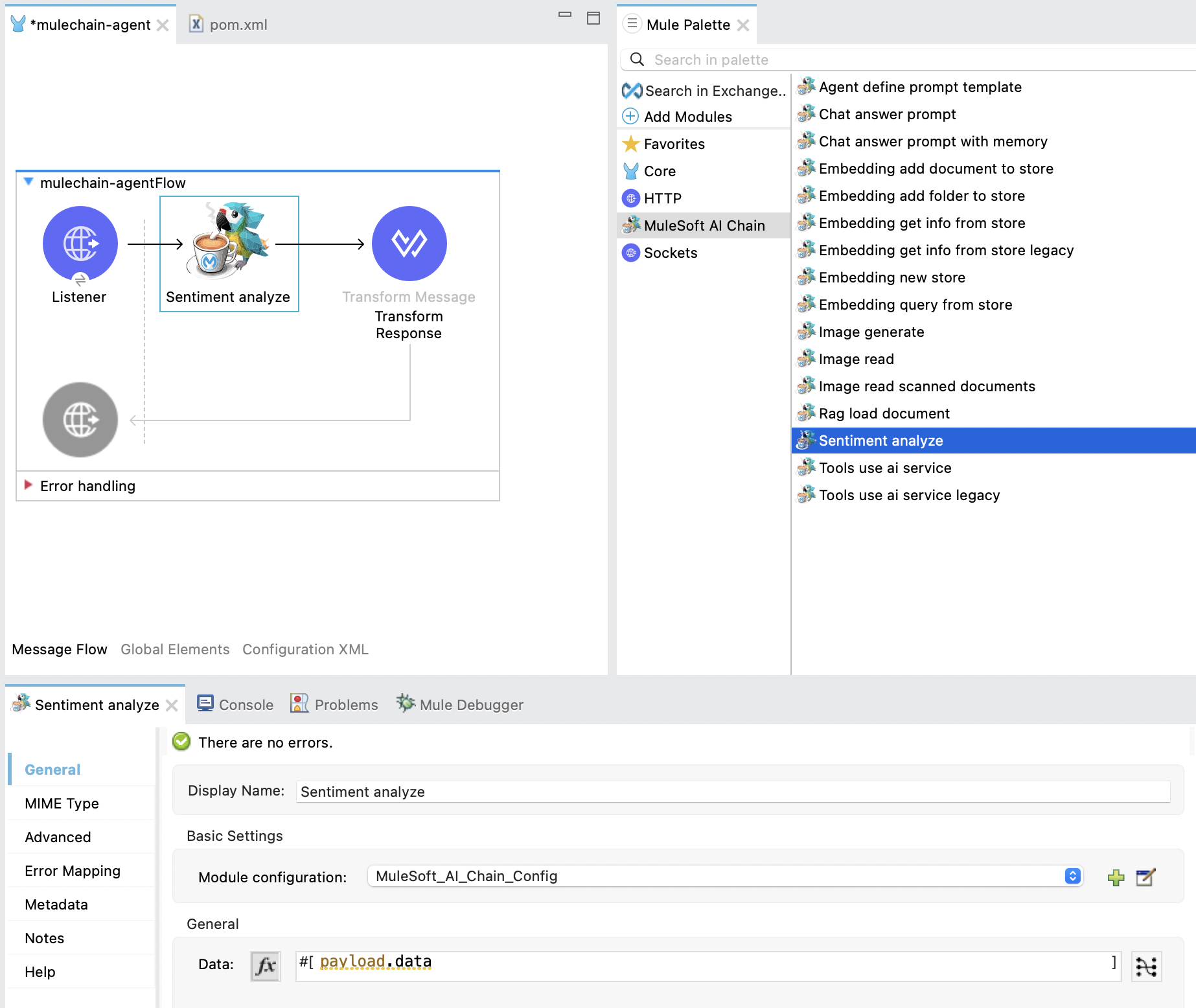Edit the selected module configuration

(x=1145, y=878)
